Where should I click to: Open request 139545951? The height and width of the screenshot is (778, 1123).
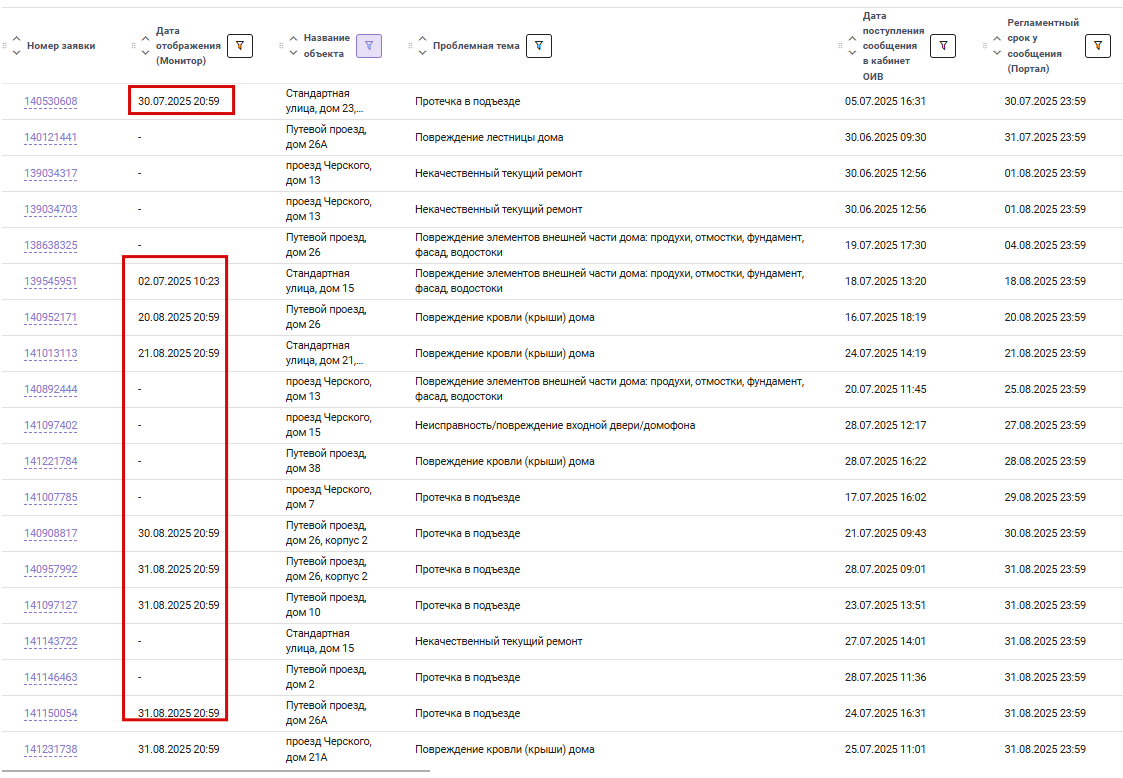51,282
